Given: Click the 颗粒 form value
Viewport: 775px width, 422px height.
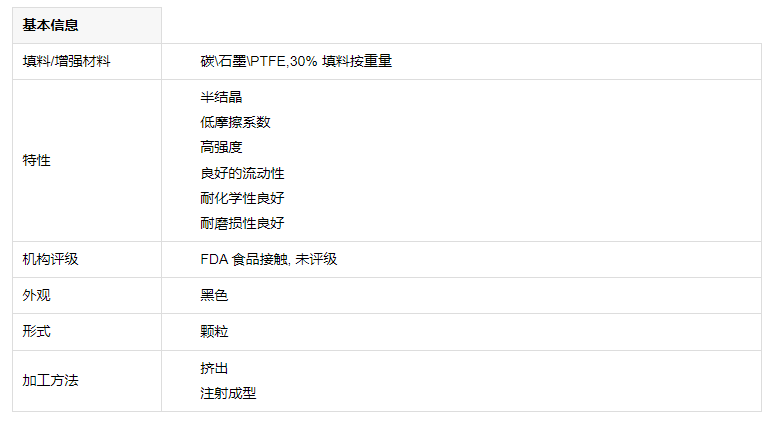Looking at the screenshot, I should [x=214, y=331].
